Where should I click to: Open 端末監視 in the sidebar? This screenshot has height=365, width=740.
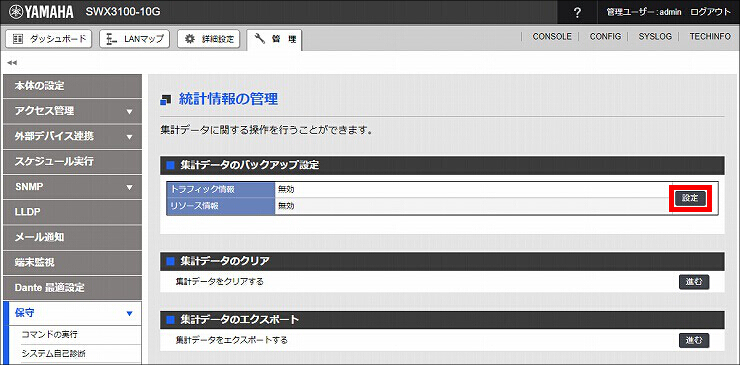[72, 263]
